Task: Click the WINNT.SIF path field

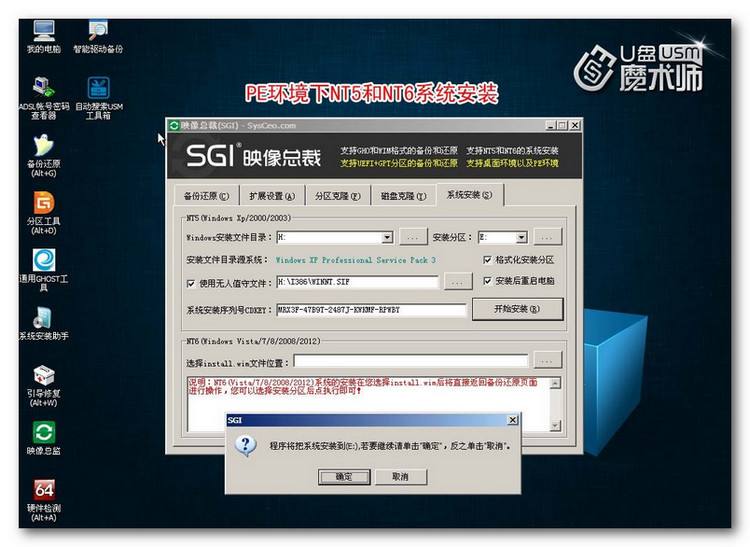Action: [x=357, y=282]
